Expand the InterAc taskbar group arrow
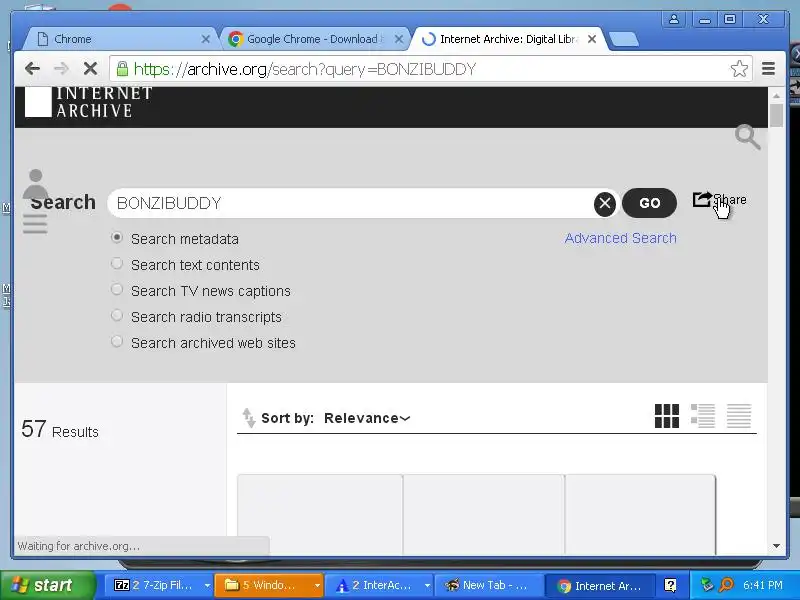Viewport: 800px width, 600px height. (x=427, y=585)
